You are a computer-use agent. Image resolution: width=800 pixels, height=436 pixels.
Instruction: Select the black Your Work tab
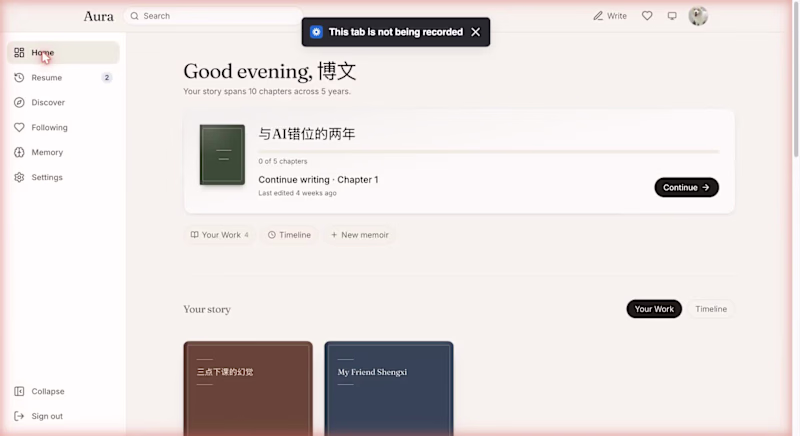(x=654, y=309)
